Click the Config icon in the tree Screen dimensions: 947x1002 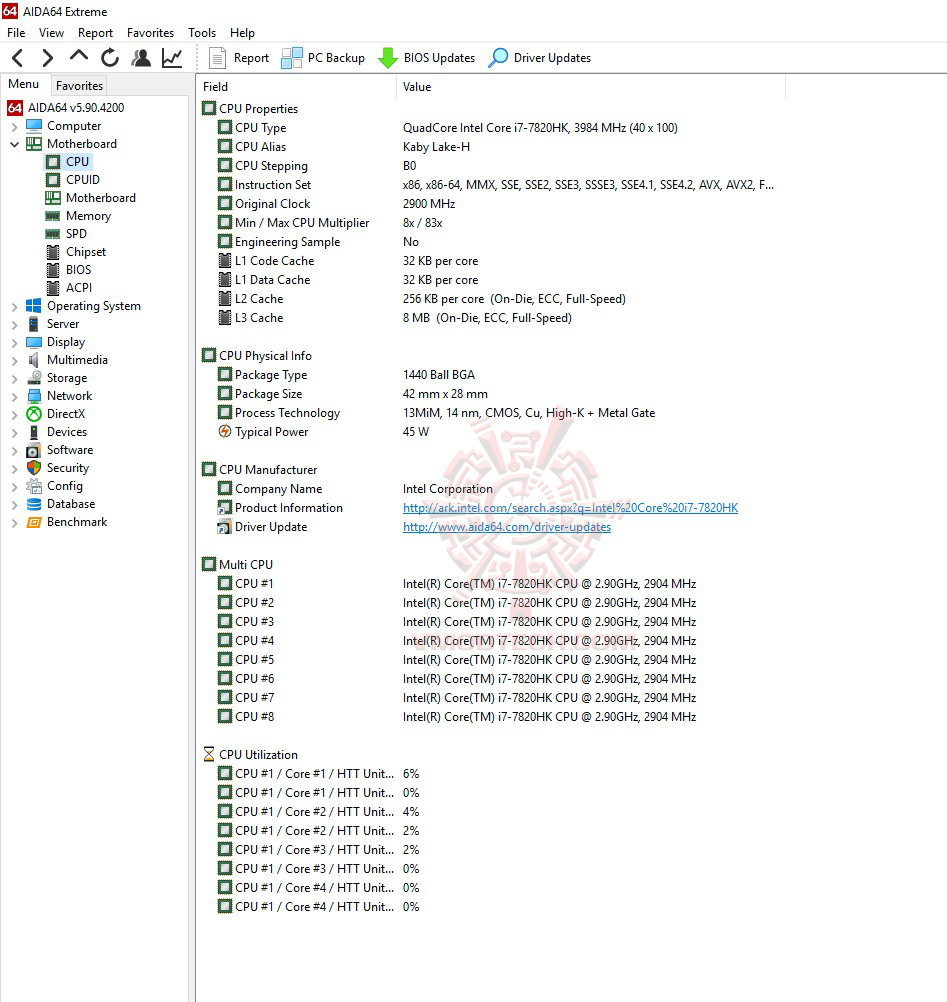(34, 486)
